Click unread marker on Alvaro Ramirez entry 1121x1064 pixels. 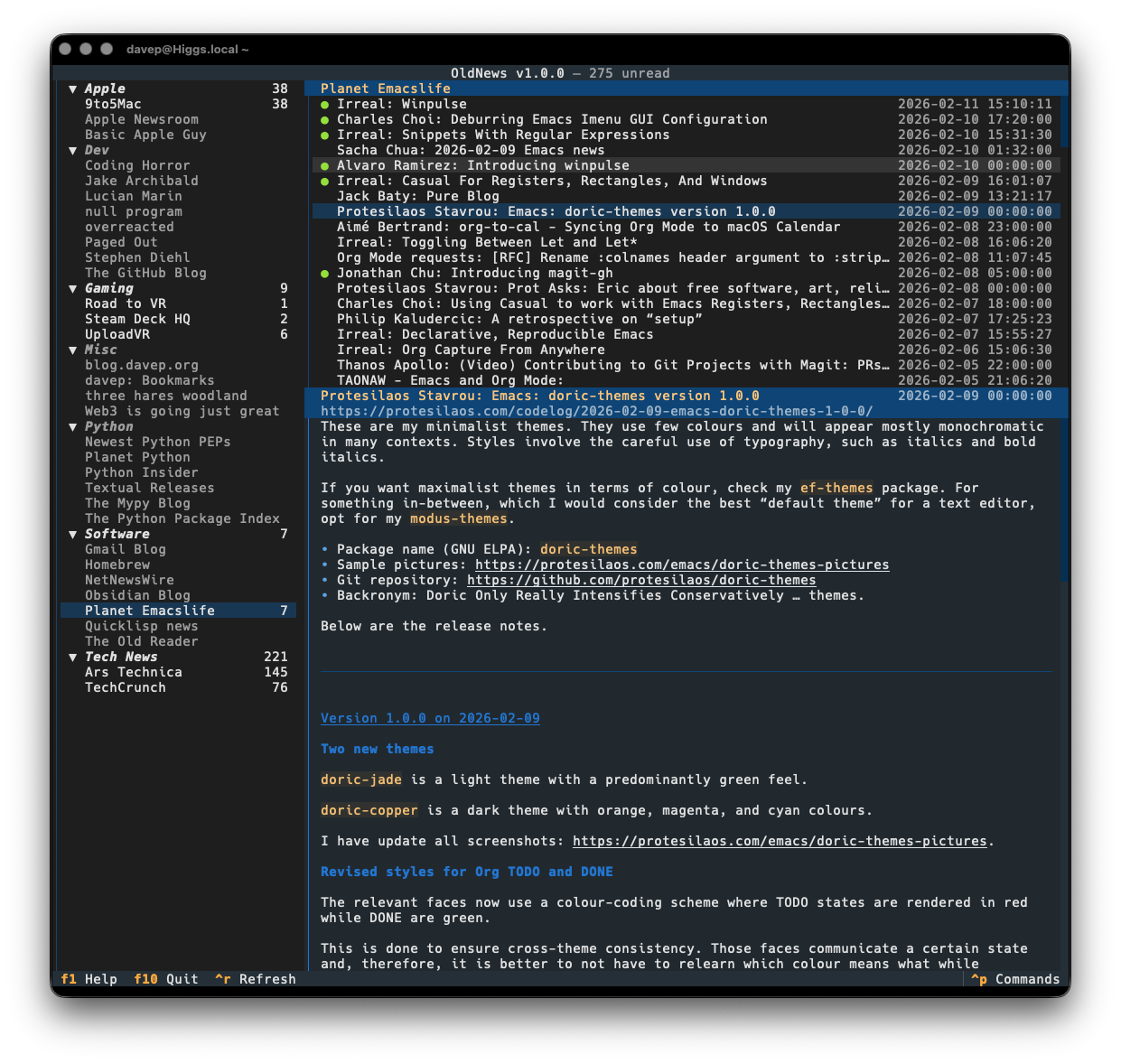(x=325, y=165)
